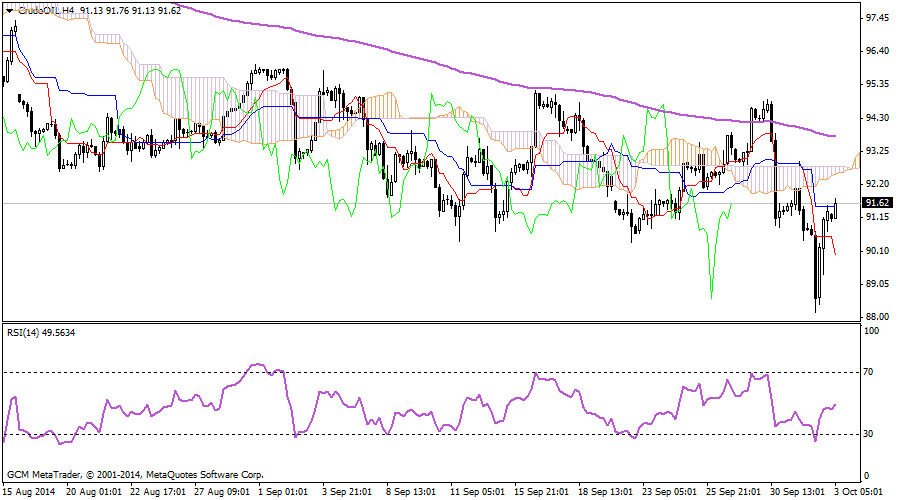Select the 30 Sep 13:01 time label
Screen dimensions: 900x500
796,492
